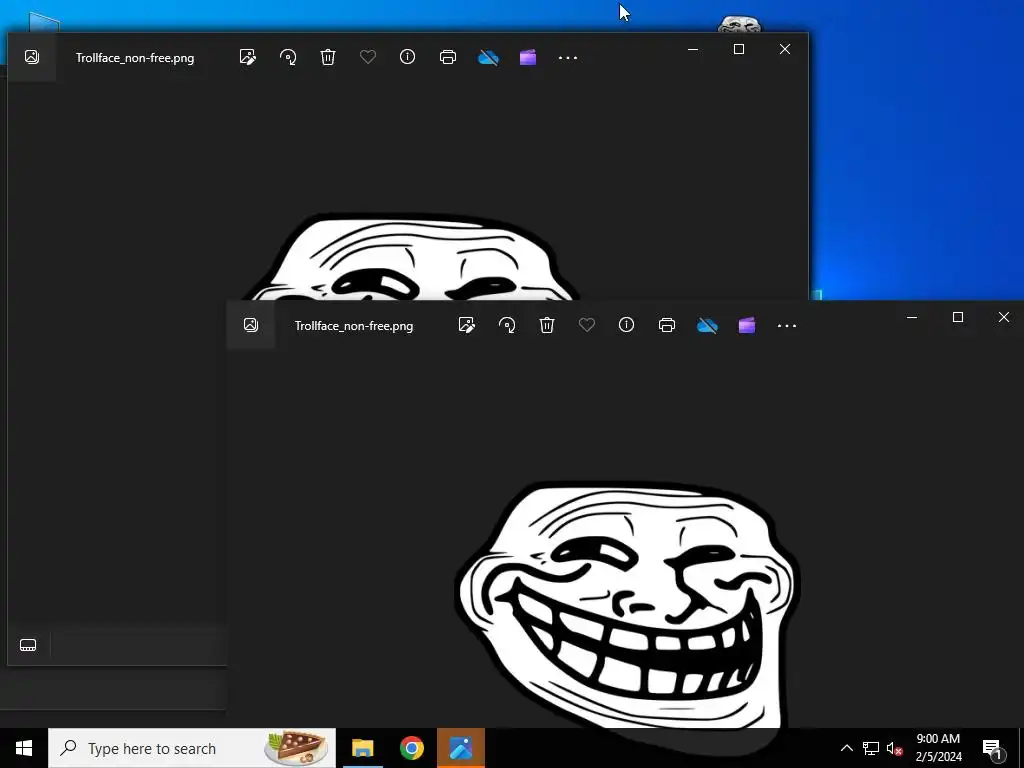Screen dimensions: 1024x768
Task: Open See more menu in the back Photos window
Action: (568, 57)
